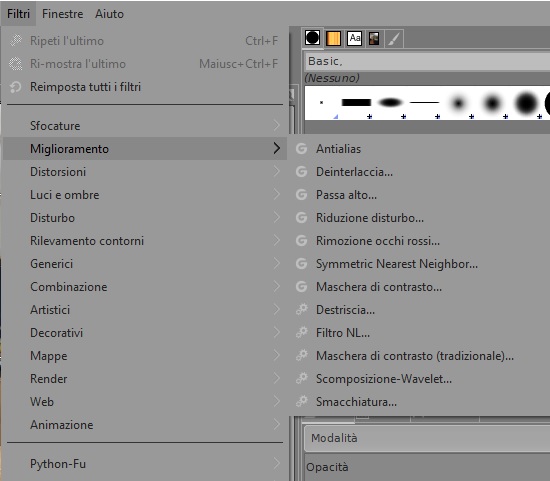Select the Destriscia filter
This screenshot has height=481, width=550.
click(420, 310)
